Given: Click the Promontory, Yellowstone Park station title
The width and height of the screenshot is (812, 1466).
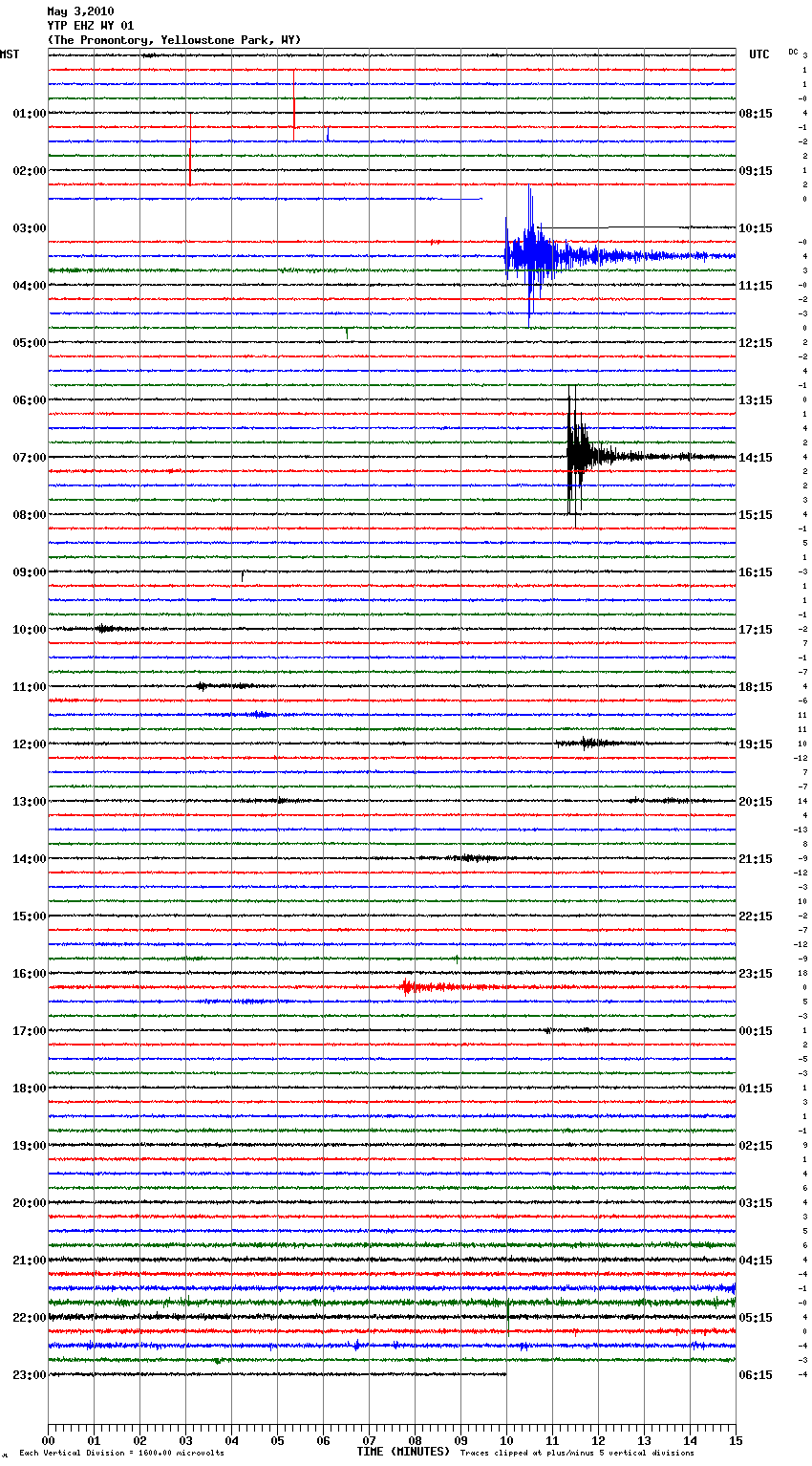Looking at the screenshot, I should coord(174,40).
